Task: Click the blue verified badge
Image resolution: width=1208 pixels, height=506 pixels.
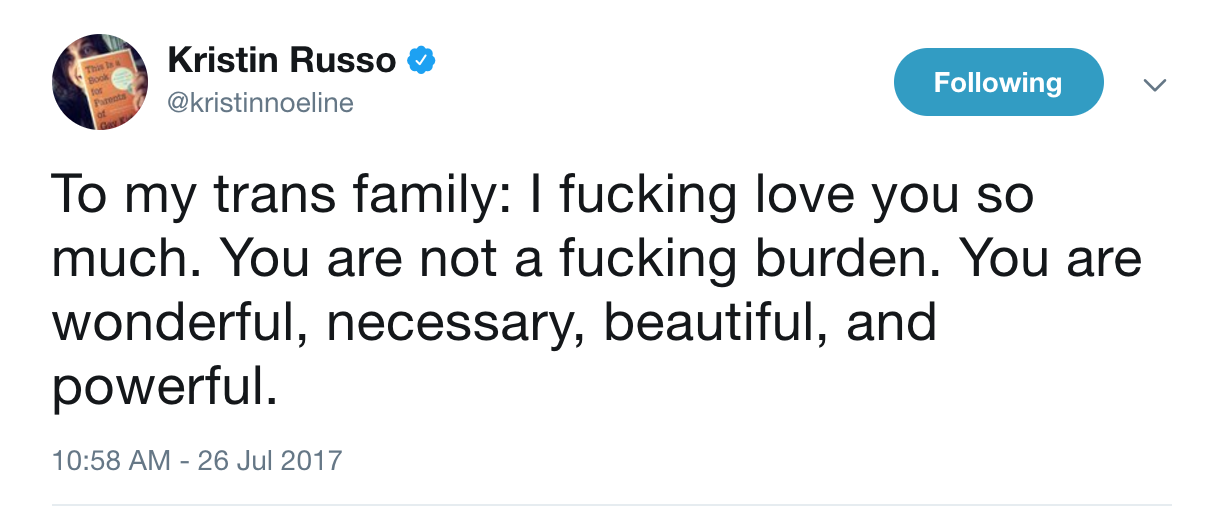Action: [421, 63]
